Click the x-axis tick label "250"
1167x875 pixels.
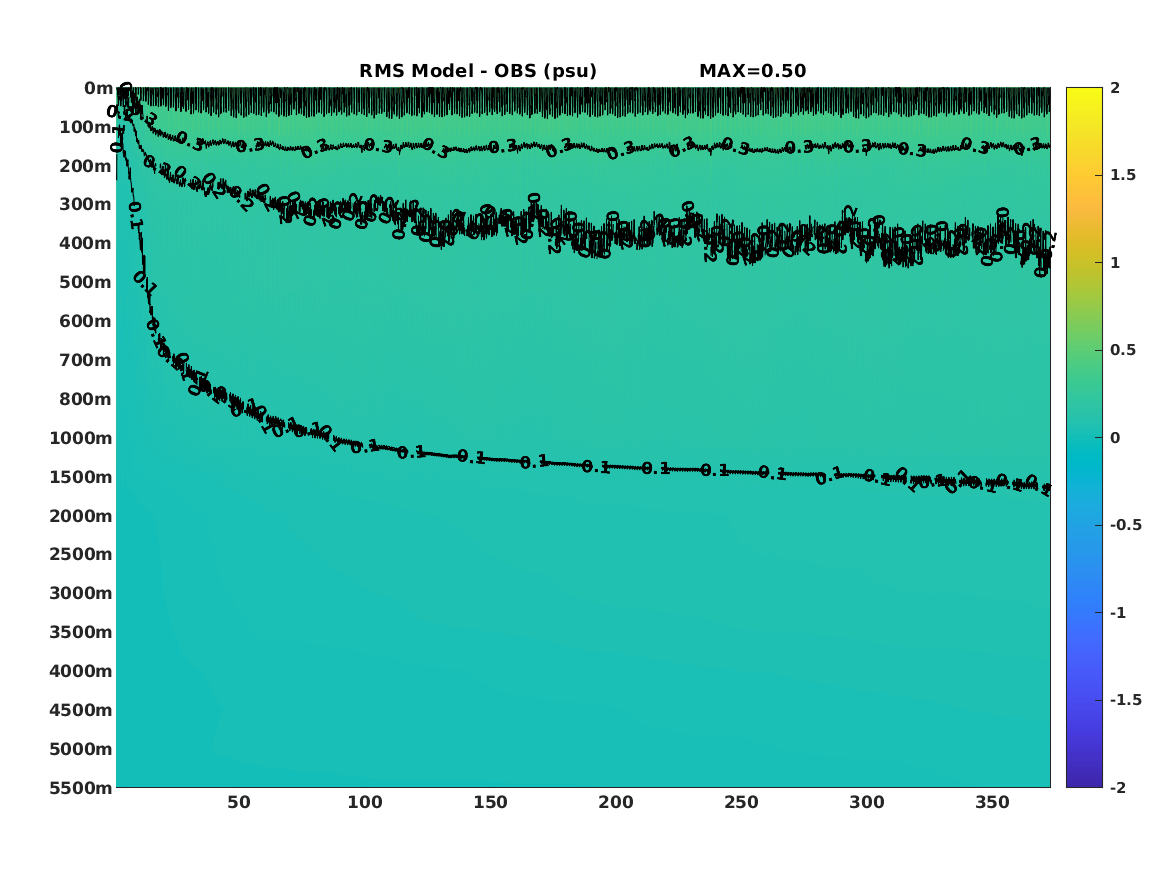[741, 803]
